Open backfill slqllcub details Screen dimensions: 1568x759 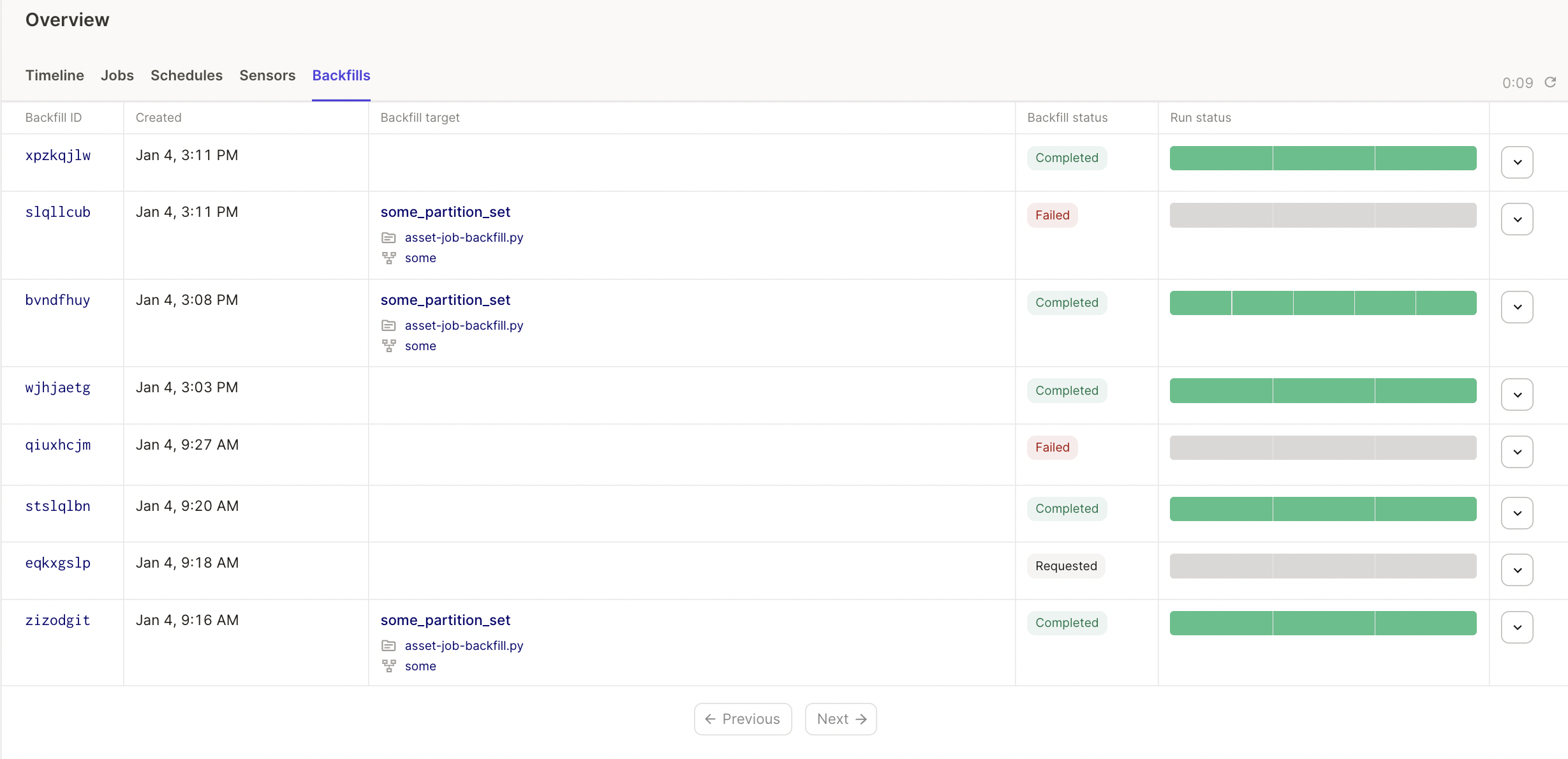[57, 212]
